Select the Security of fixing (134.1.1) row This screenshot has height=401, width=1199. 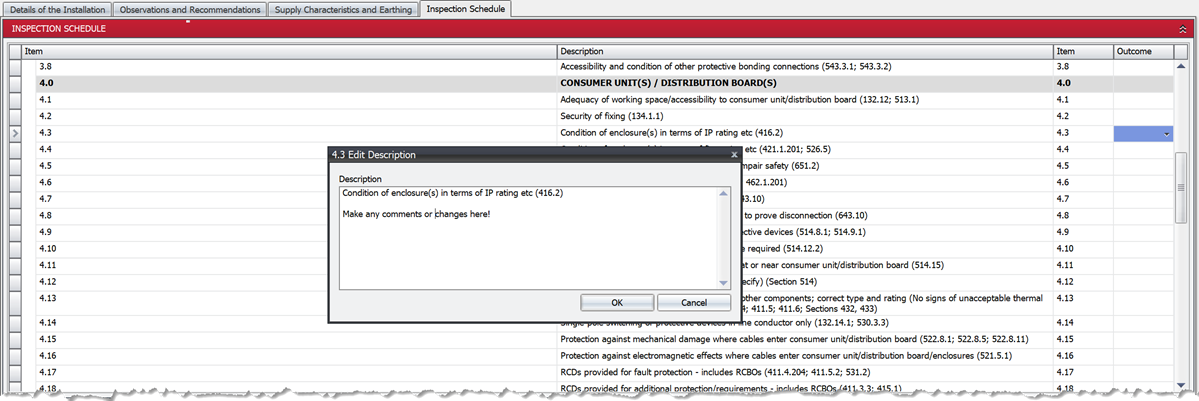(604, 116)
